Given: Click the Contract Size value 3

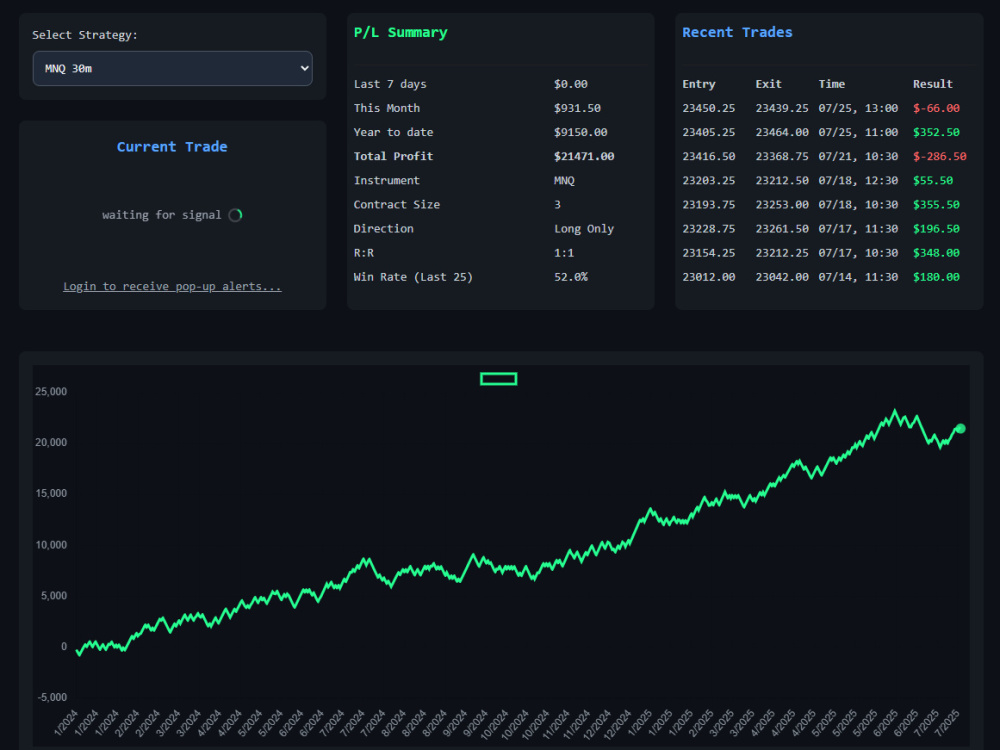Looking at the screenshot, I should [x=557, y=204].
